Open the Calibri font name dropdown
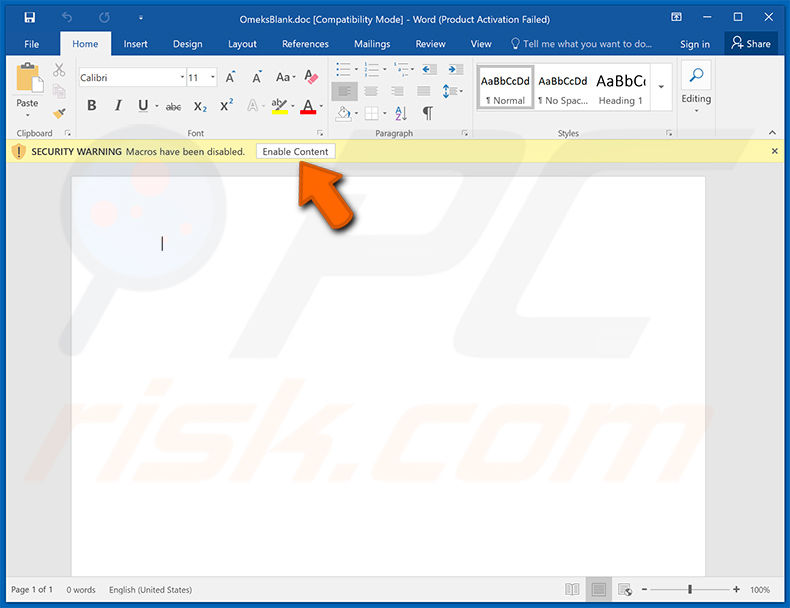This screenshot has width=790, height=608. tap(182, 78)
